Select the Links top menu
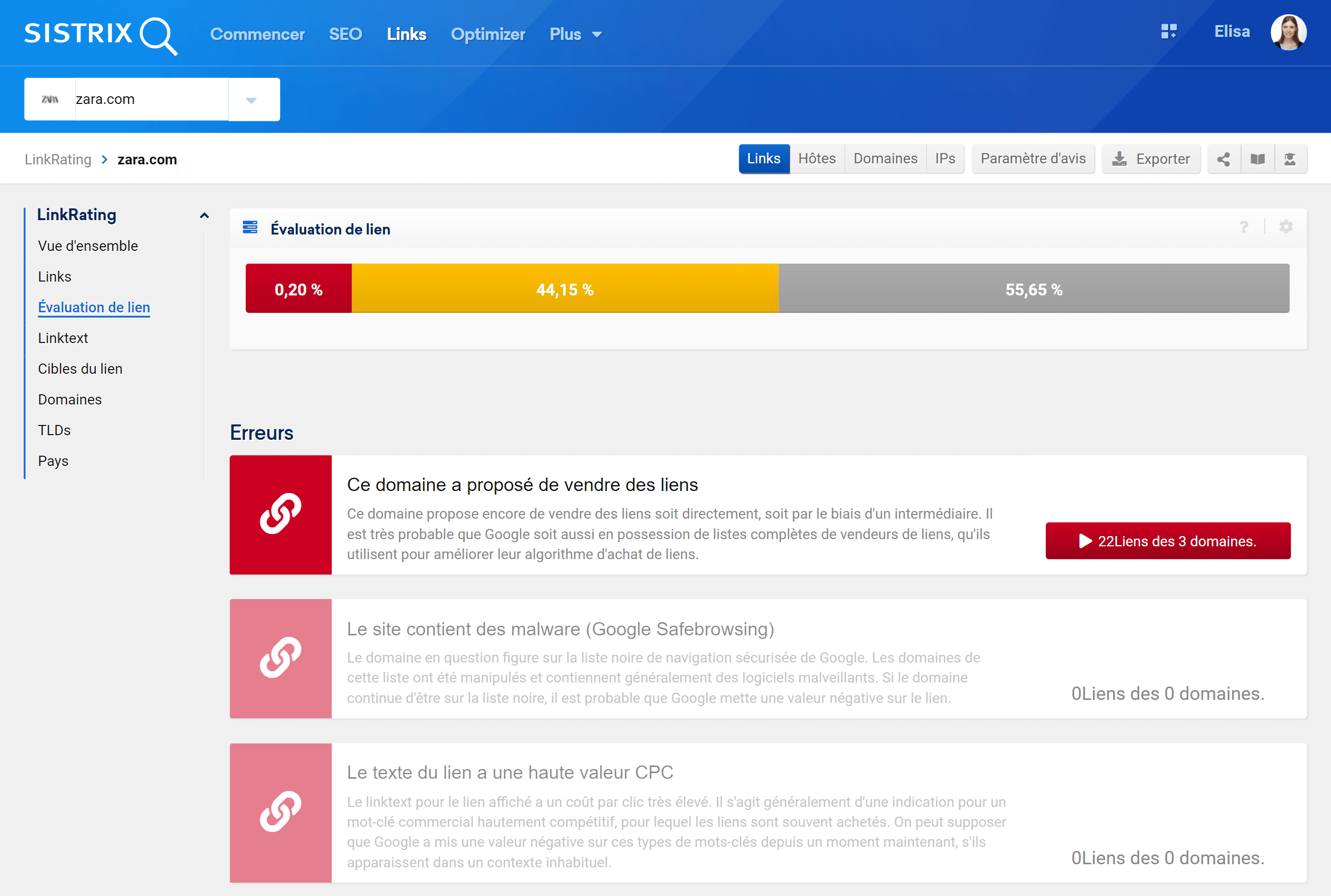This screenshot has width=1331, height=896. (x=406, y=34)
